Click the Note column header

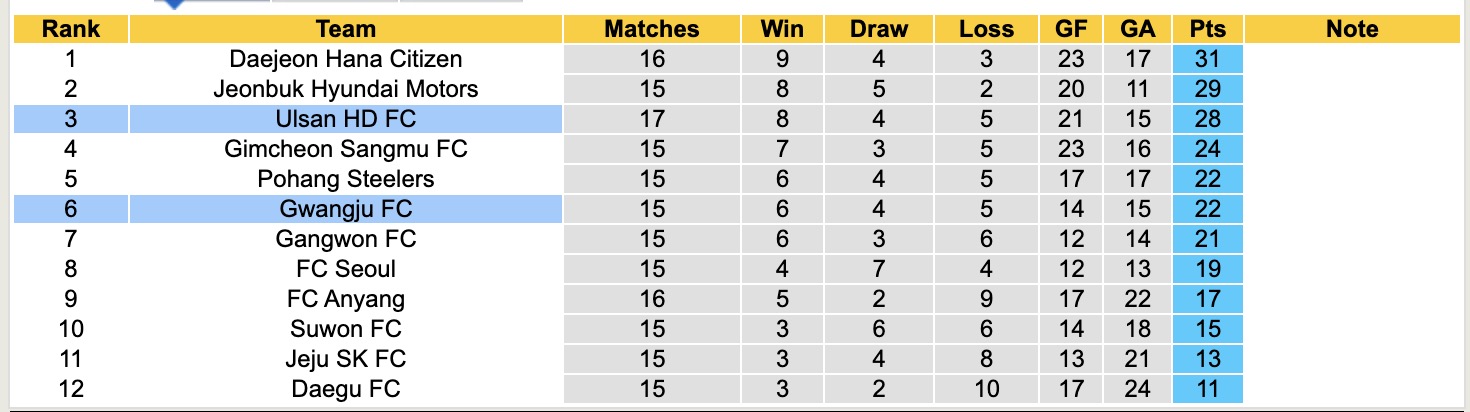click(1352, 29)
